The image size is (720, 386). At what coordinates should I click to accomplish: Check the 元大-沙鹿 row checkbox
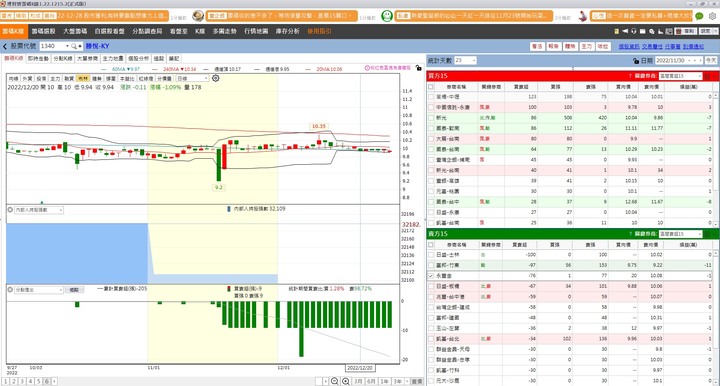431,381
